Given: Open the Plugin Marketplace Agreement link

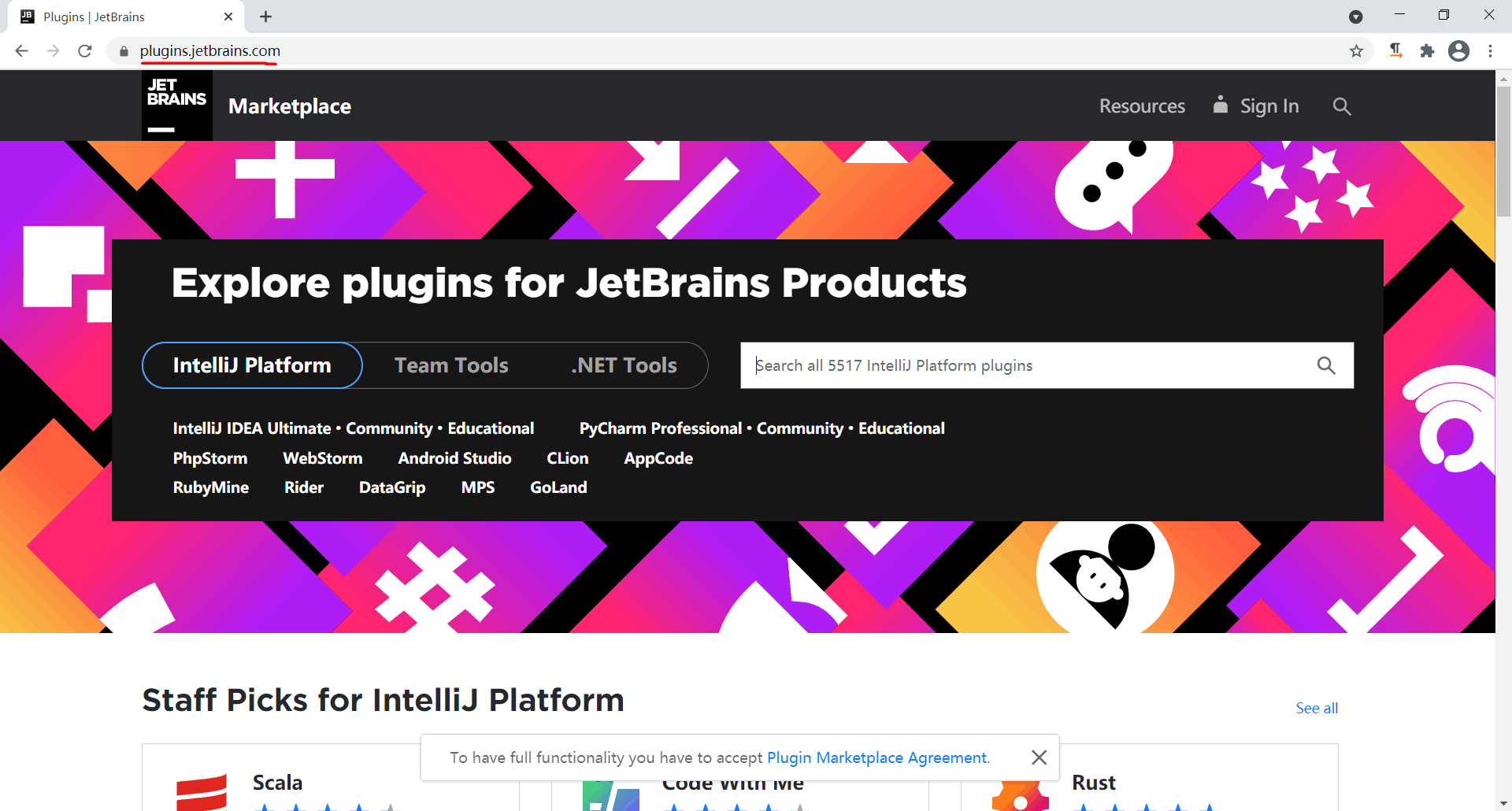Looking at the screenshot, I should click(876, 757).
